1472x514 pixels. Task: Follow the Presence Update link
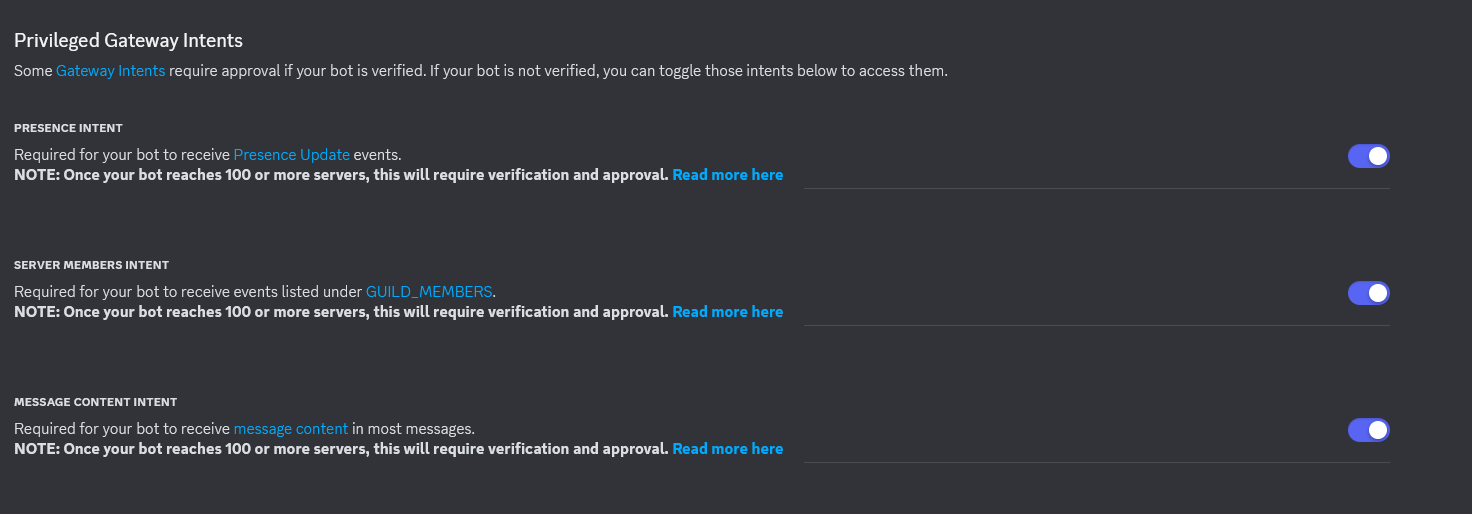[291, 155]
